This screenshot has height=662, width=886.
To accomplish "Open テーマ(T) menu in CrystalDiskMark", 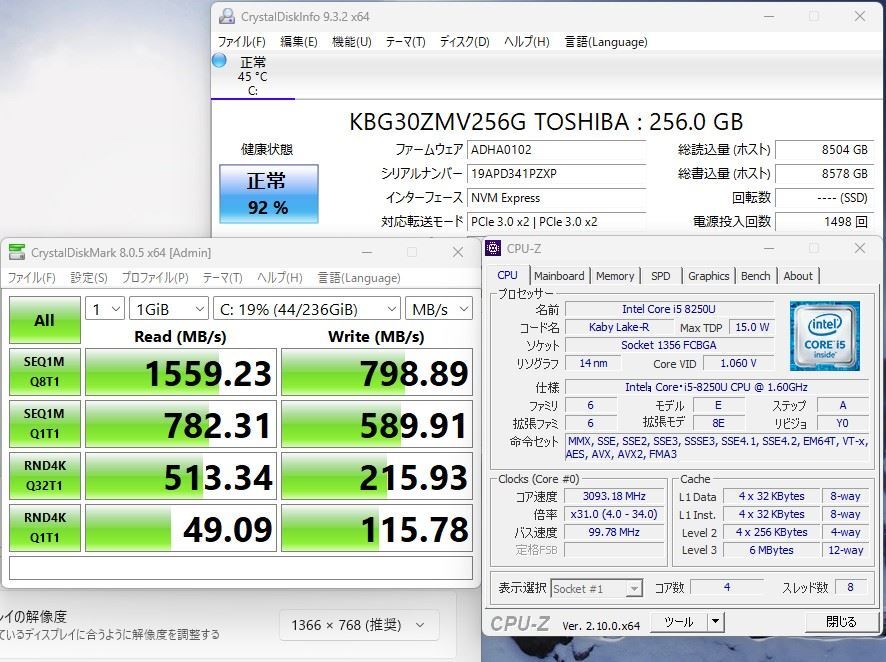I will click(x=223, y=278).
